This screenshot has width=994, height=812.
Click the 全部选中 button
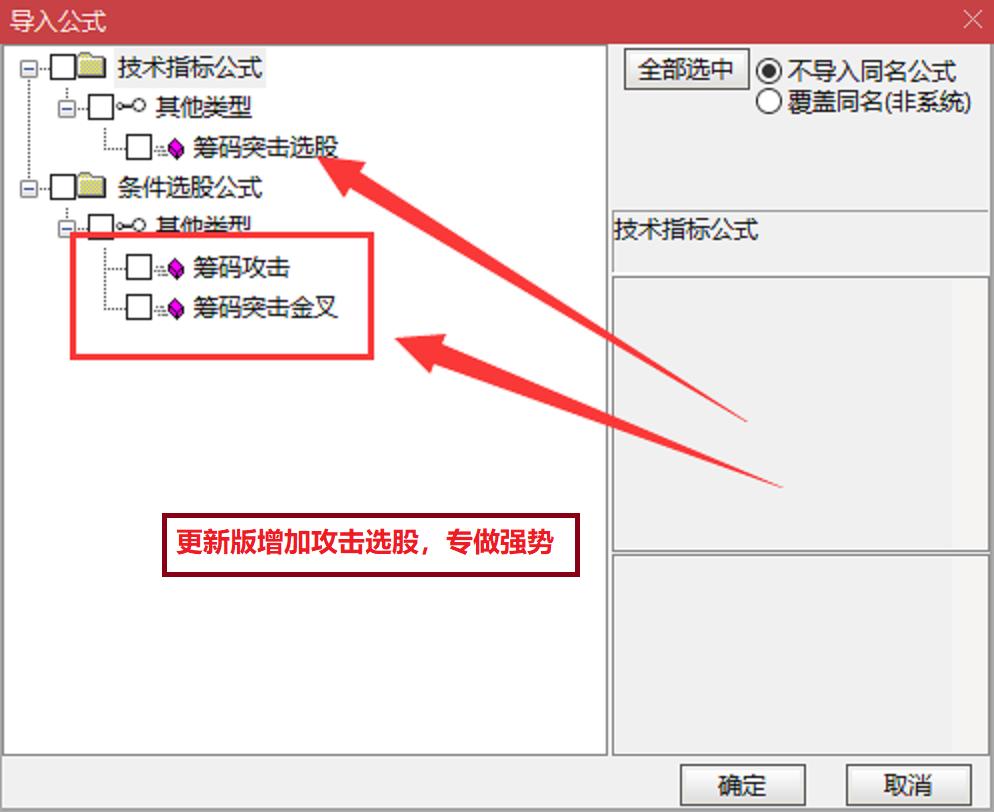coord(686,69)
